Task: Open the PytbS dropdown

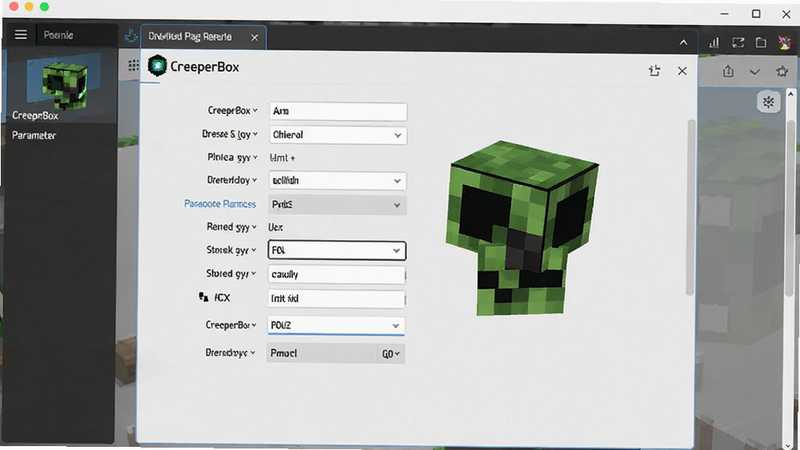Action: coord(337,205)
